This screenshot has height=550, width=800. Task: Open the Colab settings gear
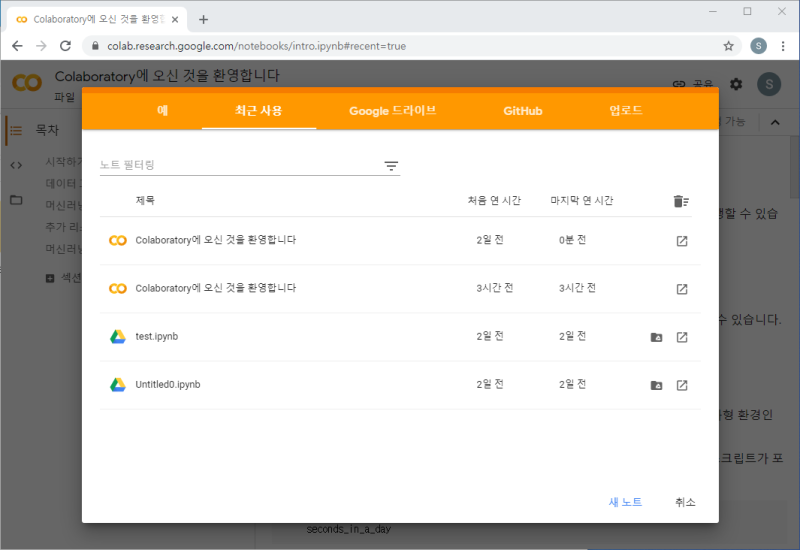(x=736, y=84)
